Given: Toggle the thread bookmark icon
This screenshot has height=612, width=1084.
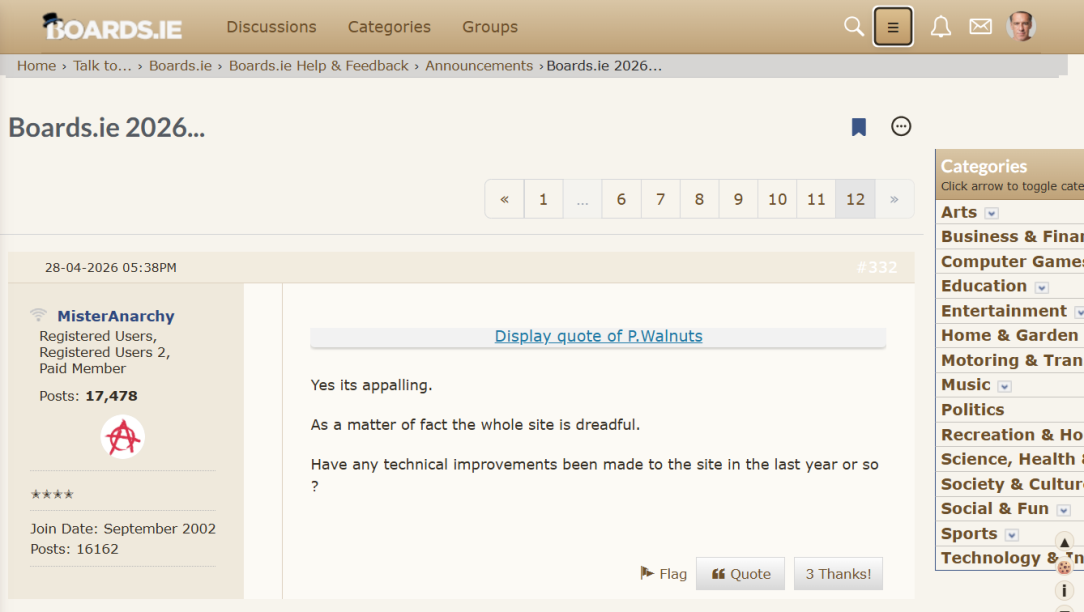Looking at the screenshot, I should tap(859, 127).
